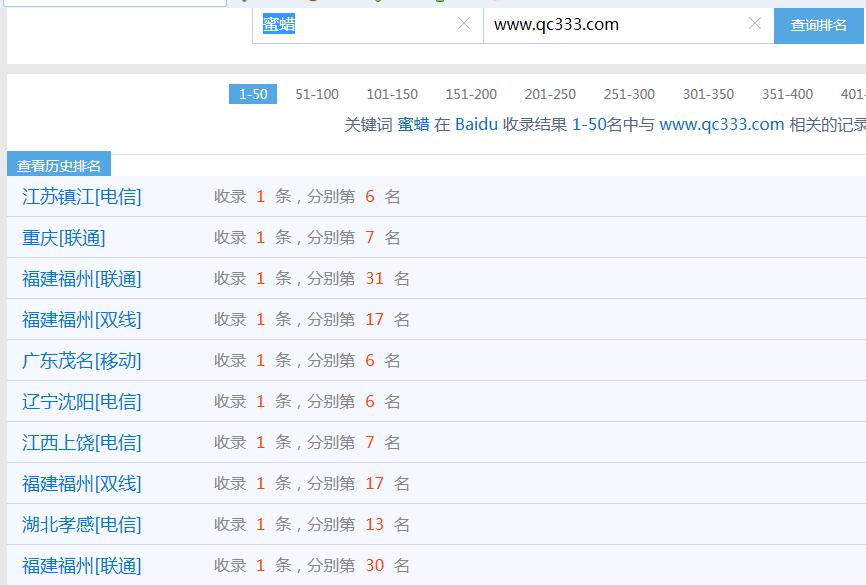
Task: Click the 江西上饶[电信] node link
Action: [82, 443]
